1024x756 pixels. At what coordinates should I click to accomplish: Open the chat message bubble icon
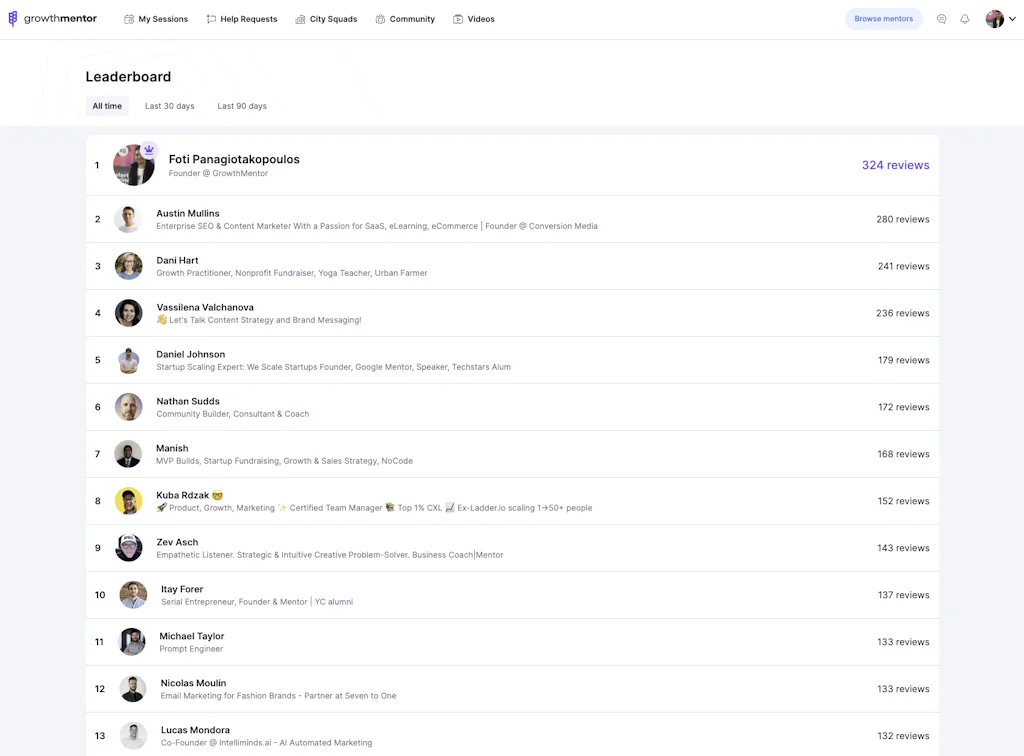click(941, 19)
